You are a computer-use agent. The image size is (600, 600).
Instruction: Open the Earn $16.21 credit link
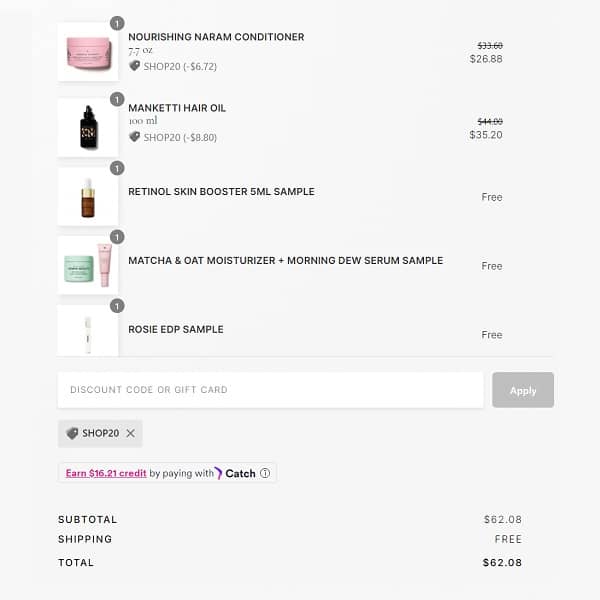106,473
